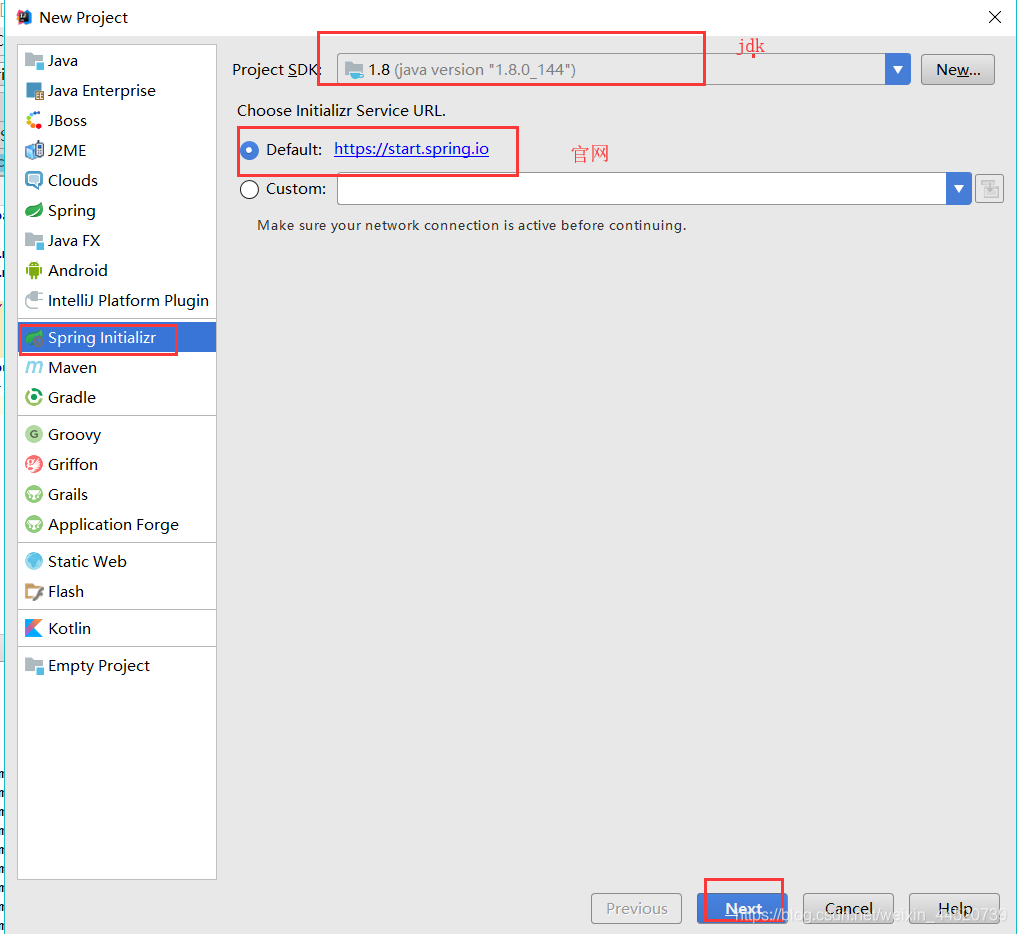Select the Empty Project list entry
This screenshot has height=934, width=1017.
click(117, 665)
